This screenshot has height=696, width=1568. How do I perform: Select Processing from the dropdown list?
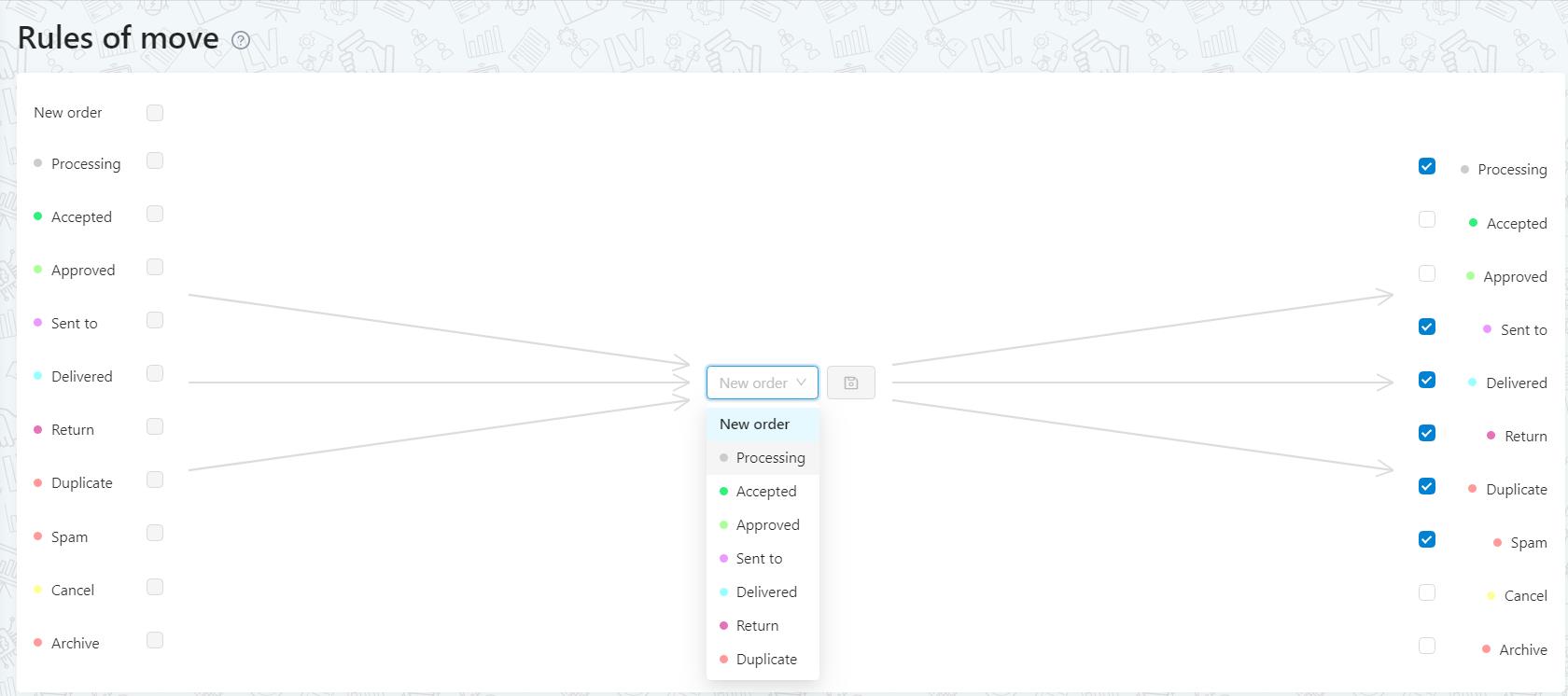pos(769,457)
